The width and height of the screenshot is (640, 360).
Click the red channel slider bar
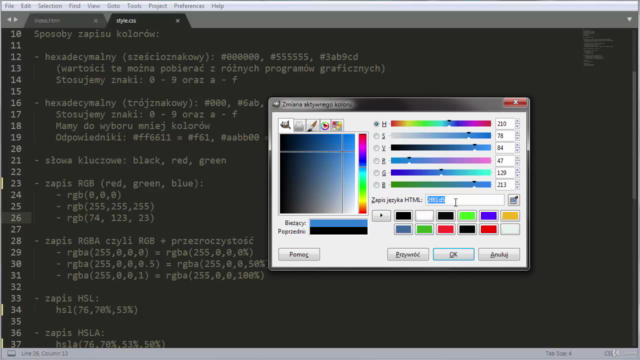pos(441,161)
